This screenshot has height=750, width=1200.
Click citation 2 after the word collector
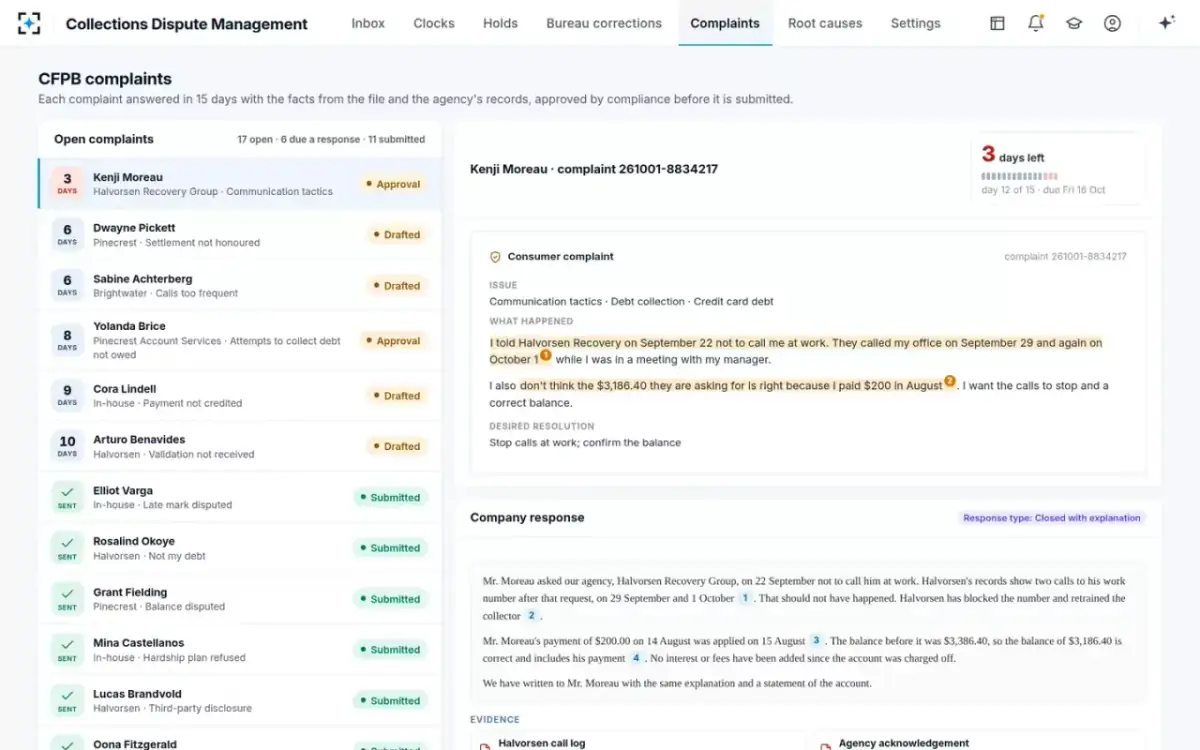[532, 616]
